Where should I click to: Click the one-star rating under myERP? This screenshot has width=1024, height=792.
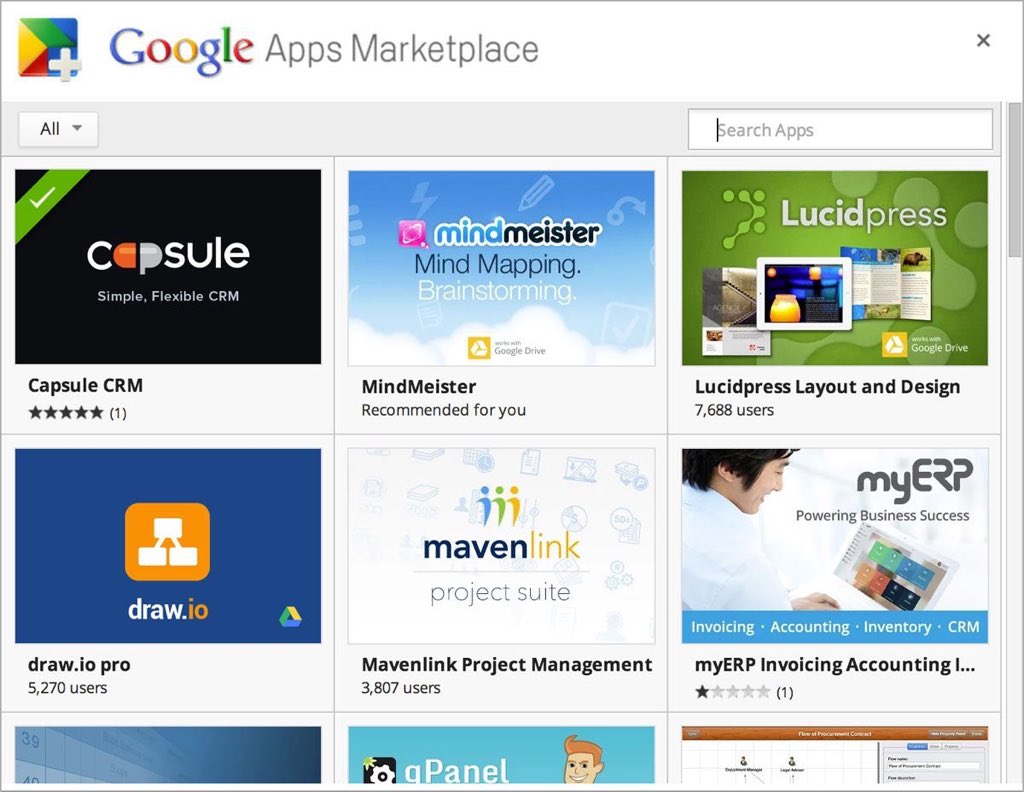pyautogui.click(x=732, y=692)
